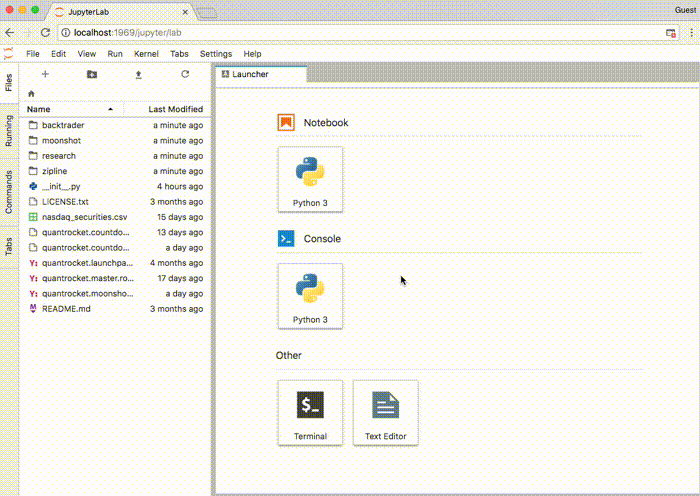Image resolution: width=700 pixels, height=496 pixels.
Task: Select quantrocket.moonsho... file
Action: tap(115, 293)
